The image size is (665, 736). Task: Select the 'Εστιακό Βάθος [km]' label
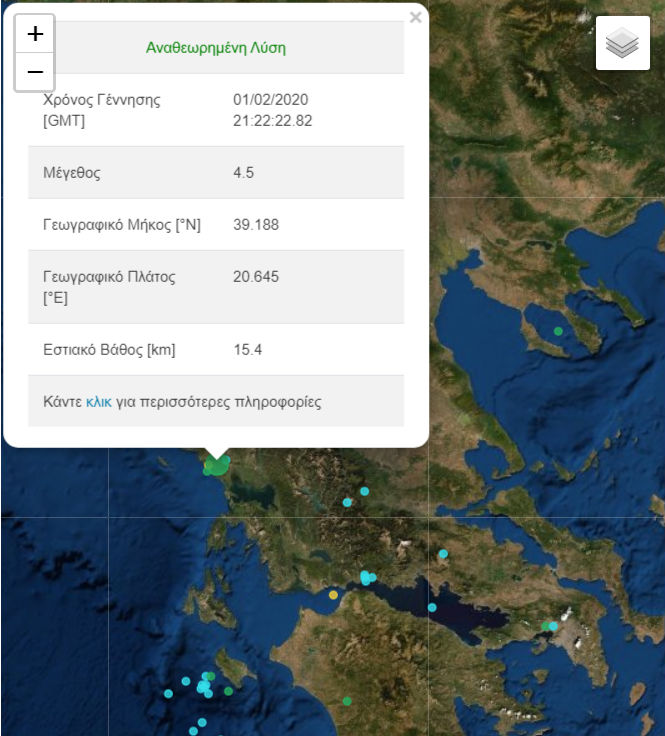point(109,350)
